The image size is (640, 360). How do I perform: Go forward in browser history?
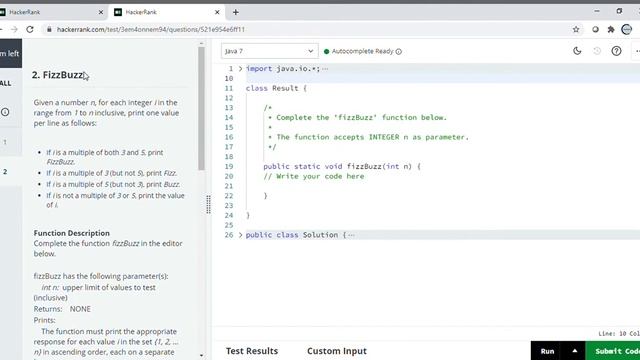click(14, 29)
